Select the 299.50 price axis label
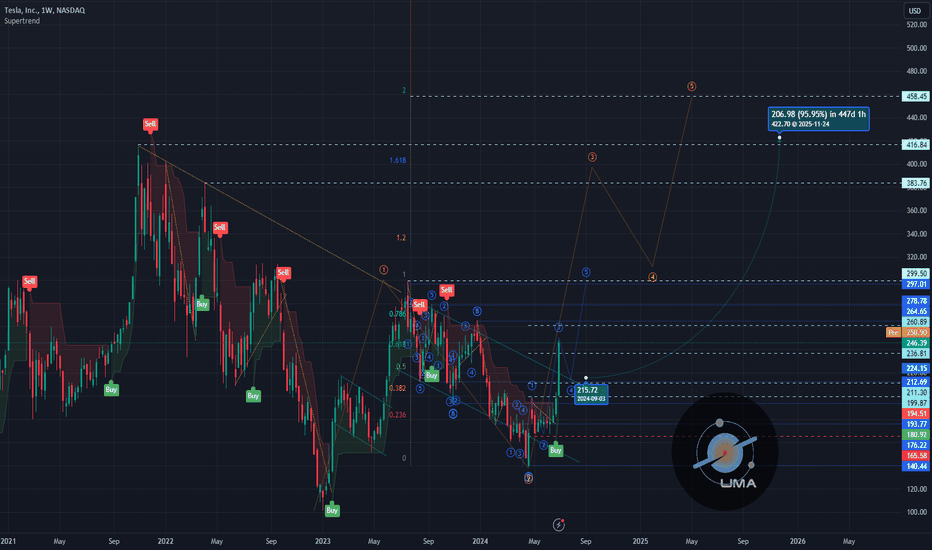The height and width of the screenshot is (550, 932). 915,274
